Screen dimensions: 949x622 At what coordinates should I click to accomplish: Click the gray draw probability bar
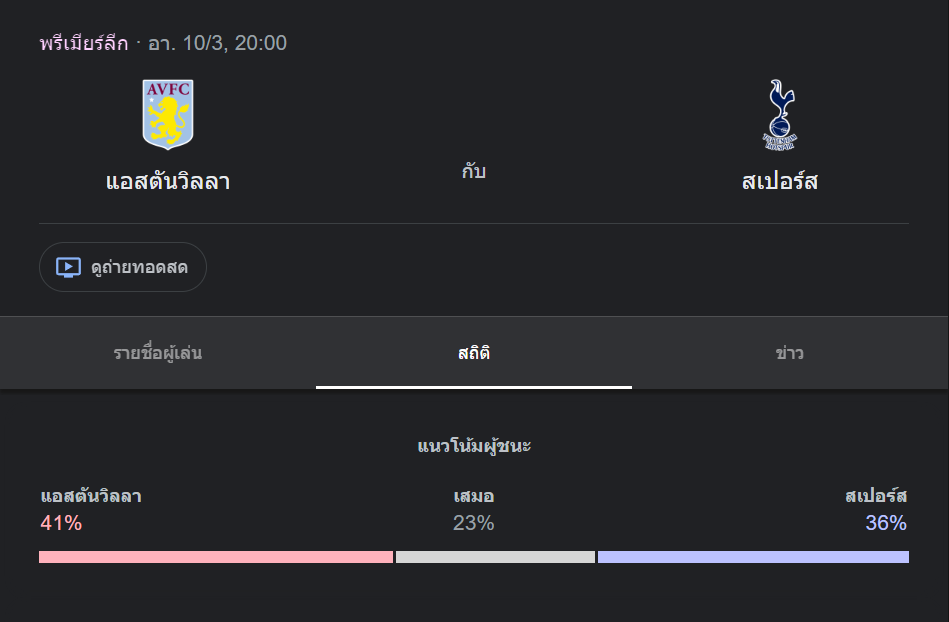[x=495, y=557]
